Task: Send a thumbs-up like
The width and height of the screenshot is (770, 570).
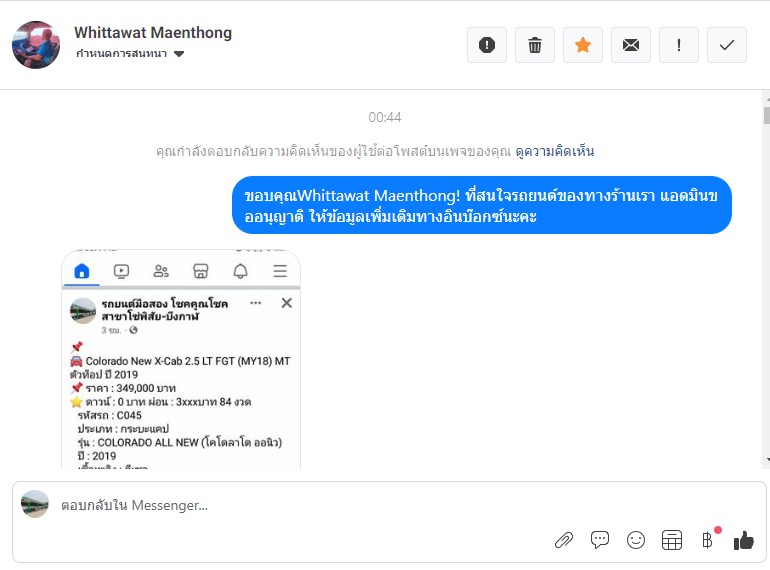Action: tap(743, 540)
